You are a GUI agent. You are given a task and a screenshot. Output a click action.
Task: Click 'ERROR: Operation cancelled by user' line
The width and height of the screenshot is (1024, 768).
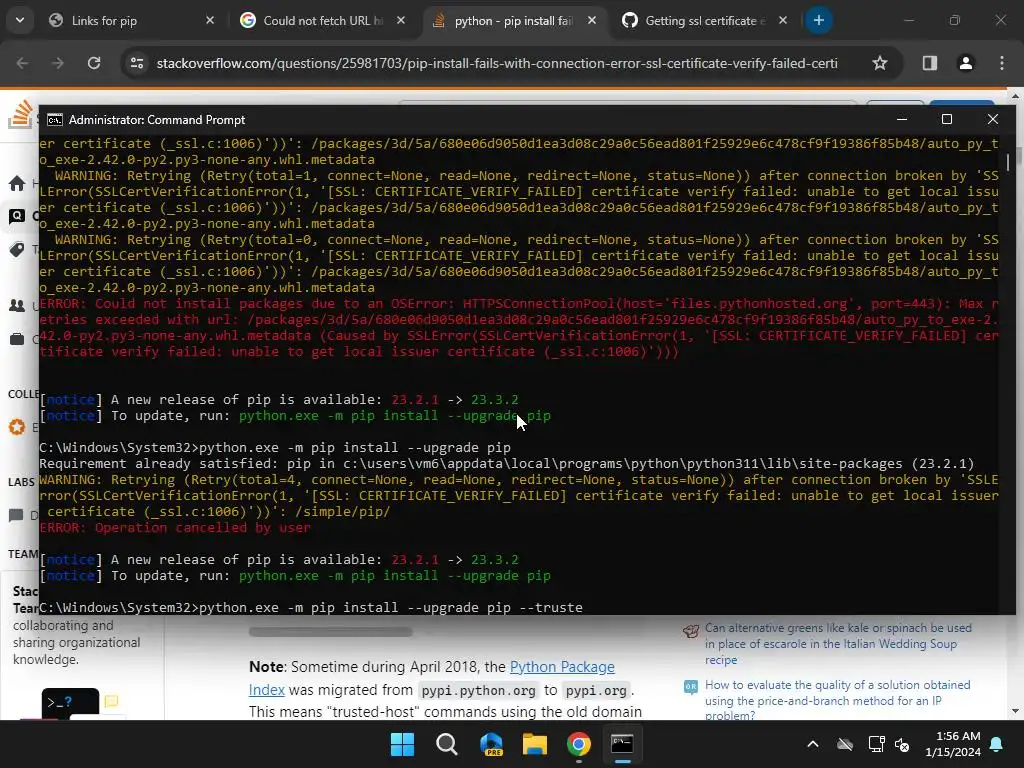point(175,528)
